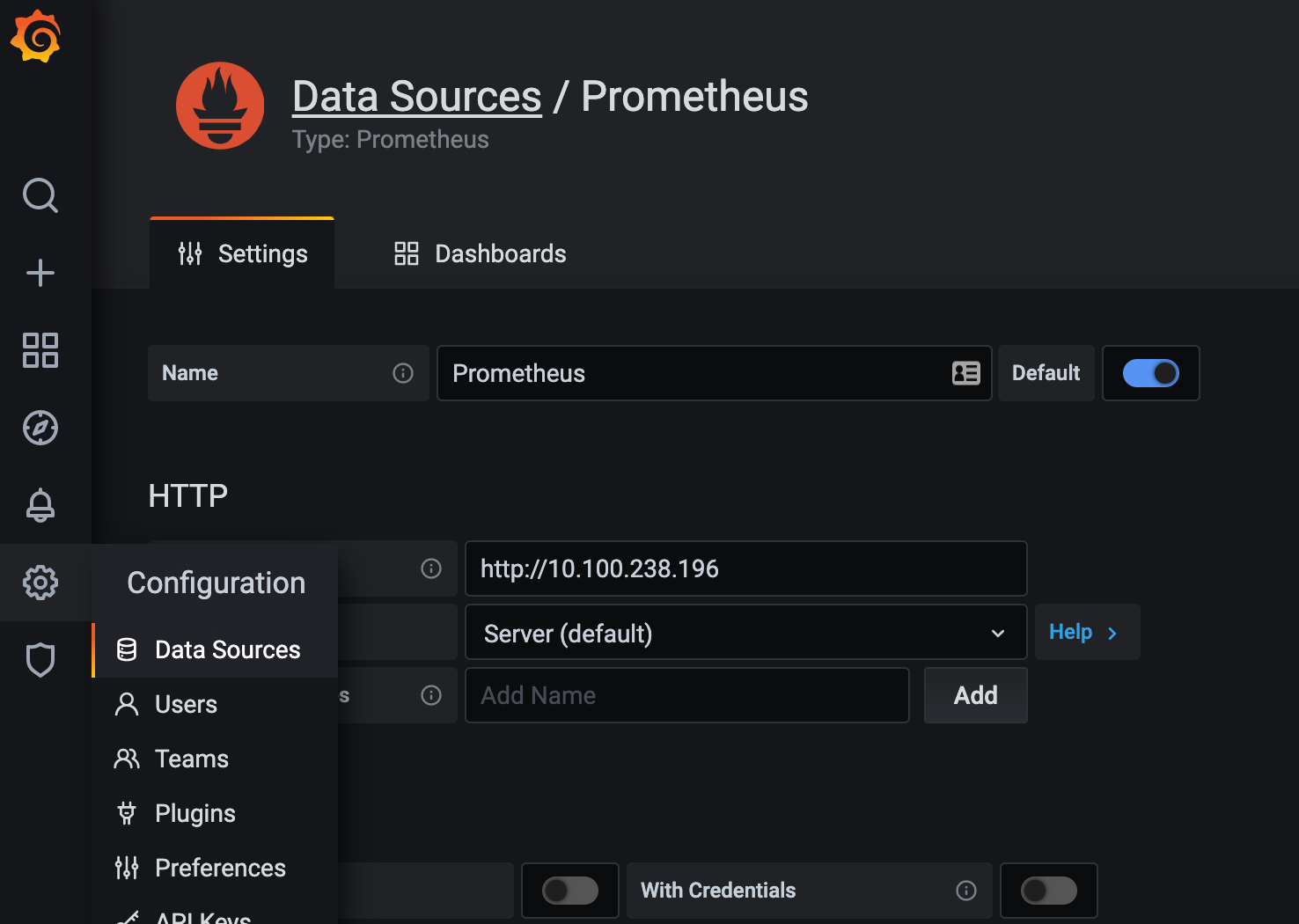Select Teams in Configuration menu
This screenshot has height=924, width=1299.
tap(215, 759)
